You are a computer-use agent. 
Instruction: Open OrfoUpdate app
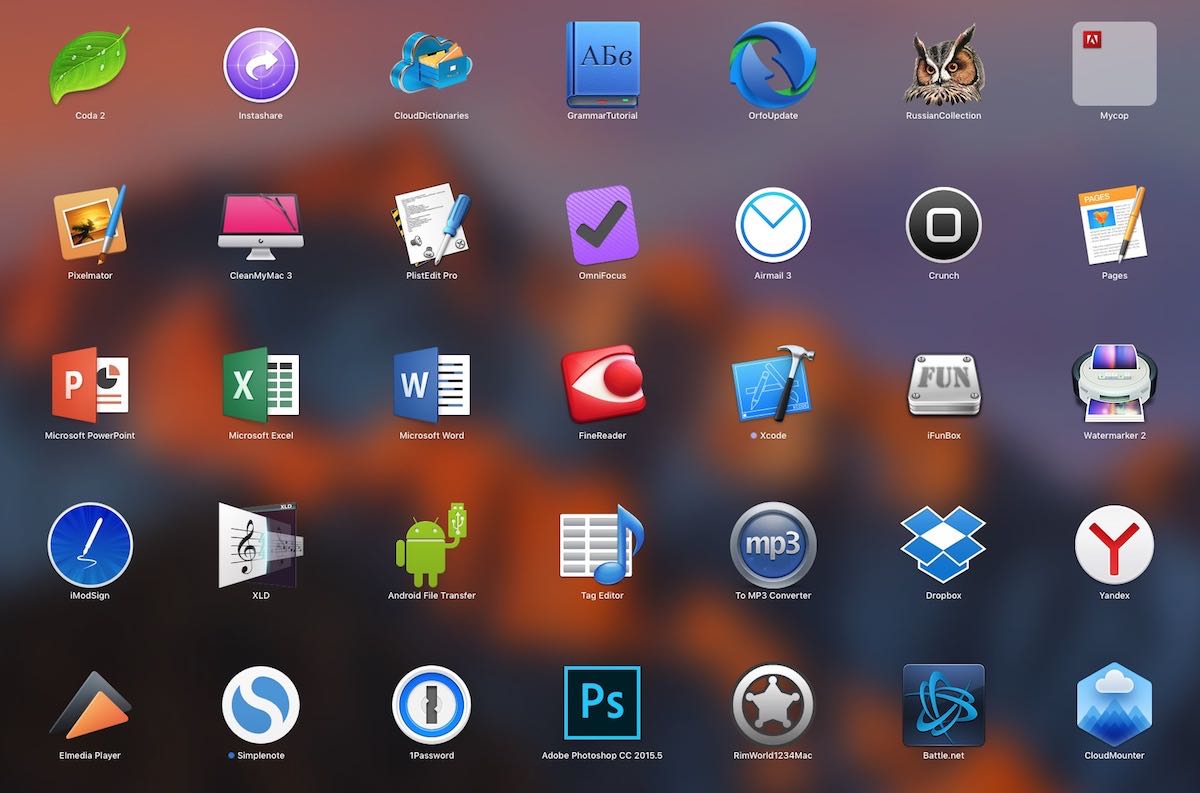pos(772,65)
